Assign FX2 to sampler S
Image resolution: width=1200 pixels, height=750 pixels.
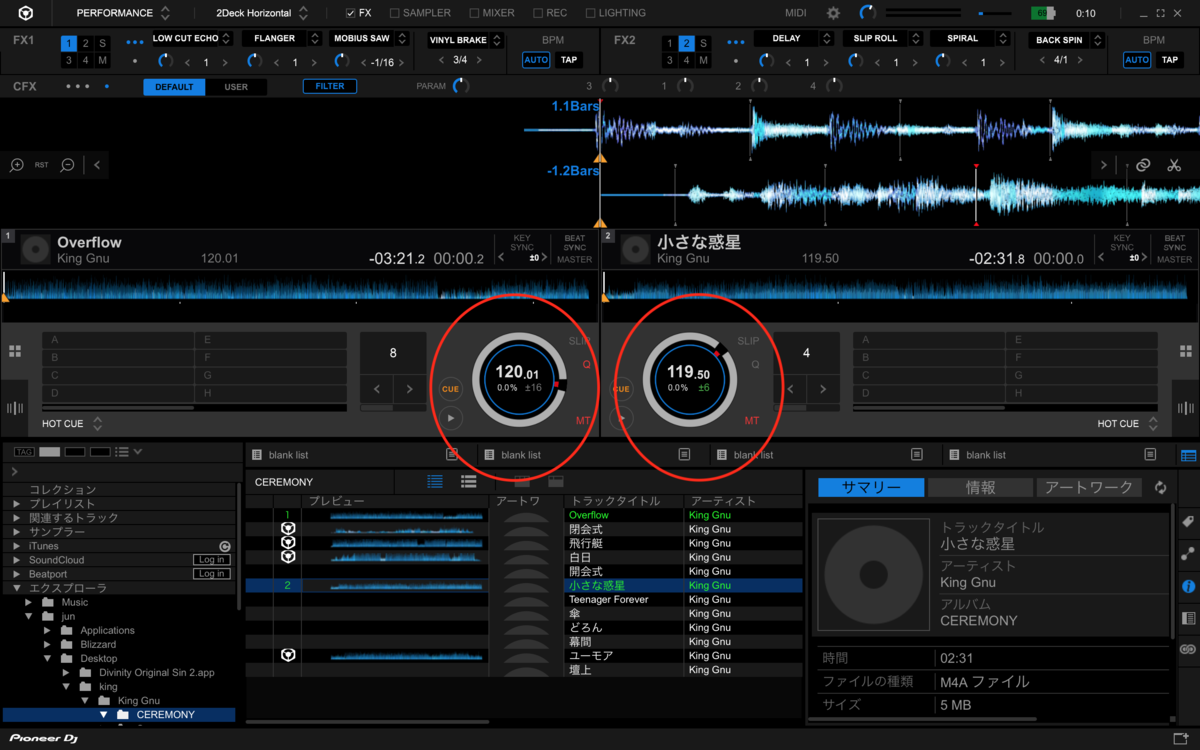tap(704, 43)
